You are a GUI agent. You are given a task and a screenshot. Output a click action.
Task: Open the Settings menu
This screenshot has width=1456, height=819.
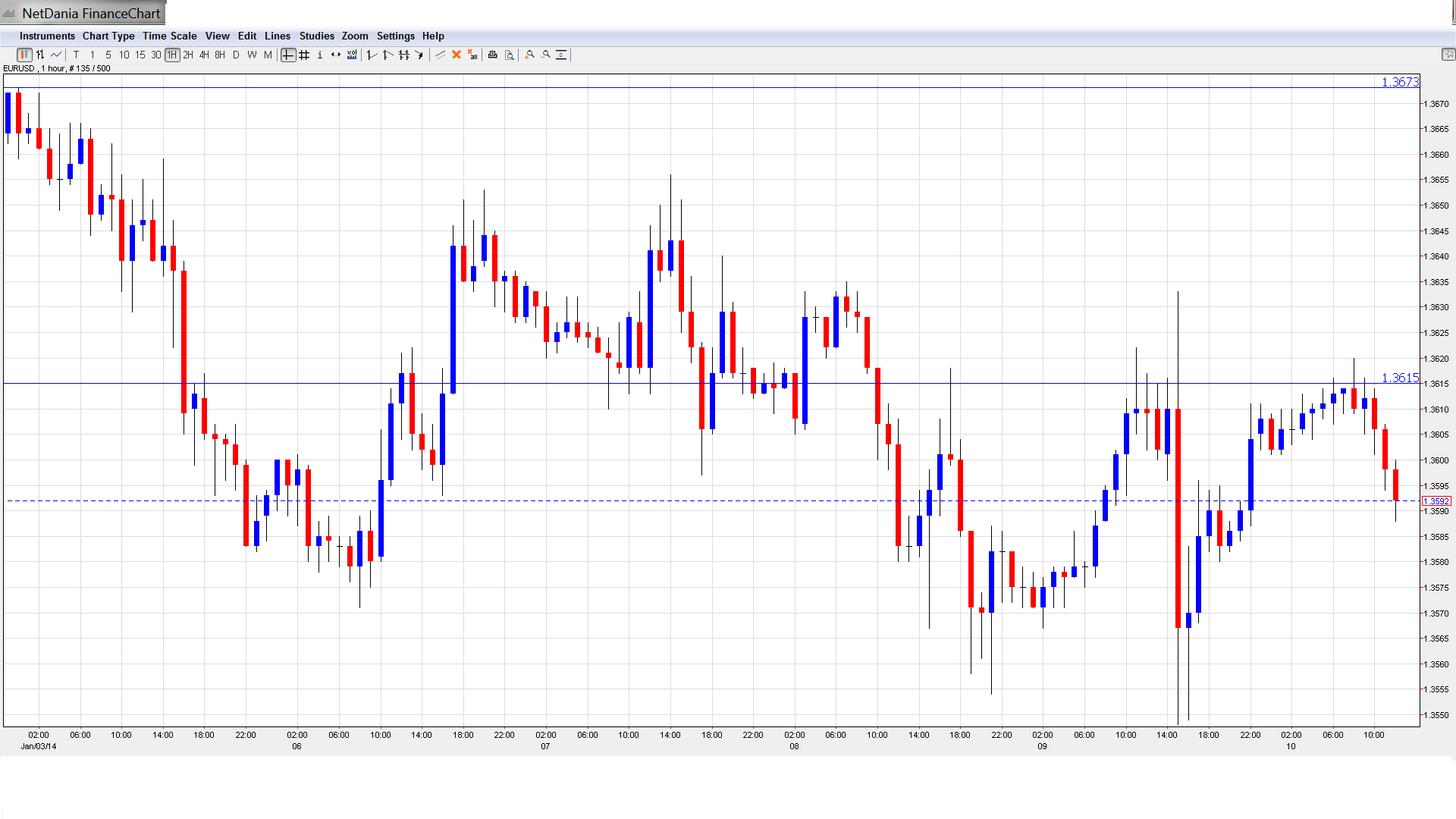[x=395, y=36]
